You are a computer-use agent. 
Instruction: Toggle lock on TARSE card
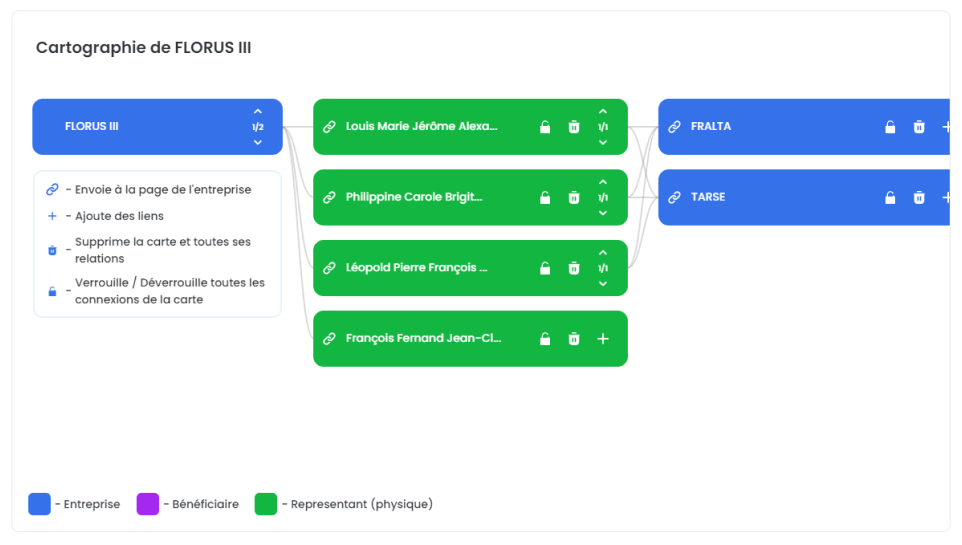point(890,198)
